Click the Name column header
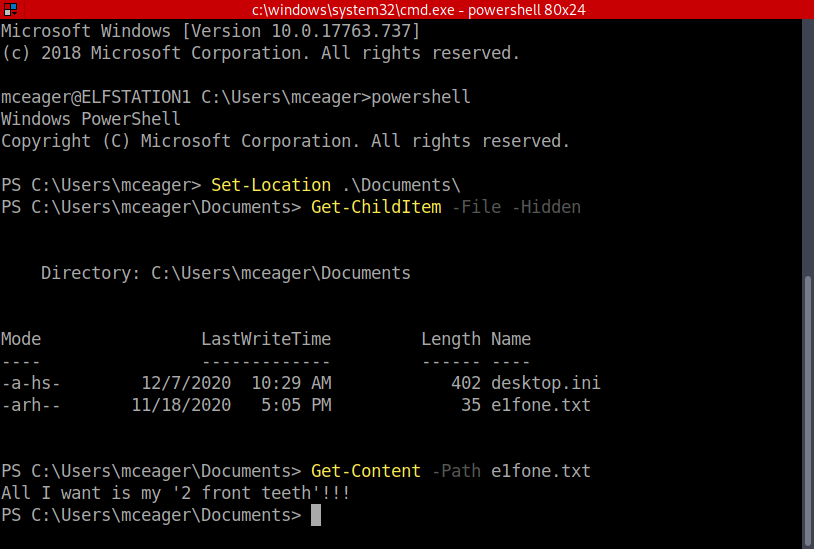This screenshot has height=549, width=814. [x=511, y=339]
